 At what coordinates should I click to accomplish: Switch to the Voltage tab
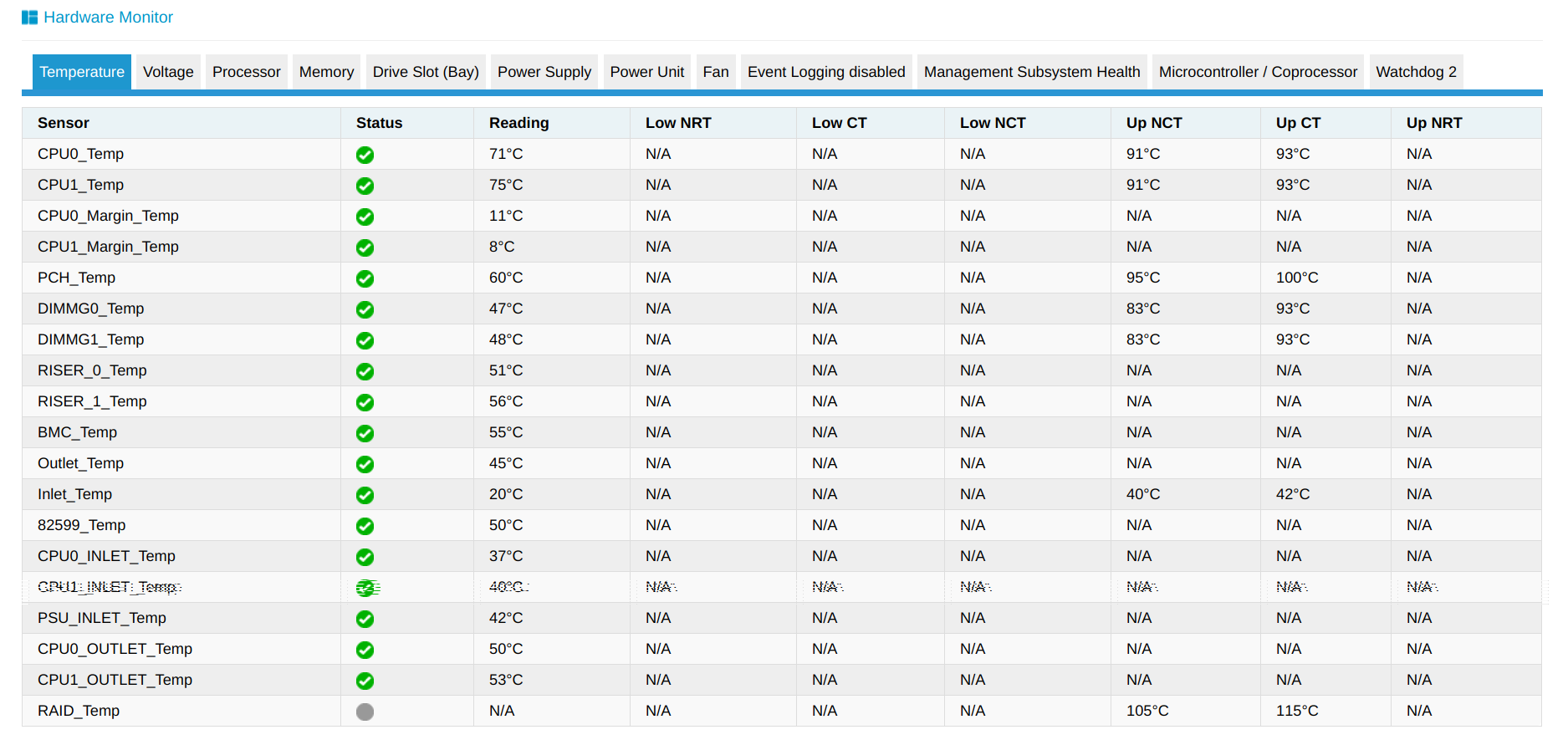pos(168,72)
